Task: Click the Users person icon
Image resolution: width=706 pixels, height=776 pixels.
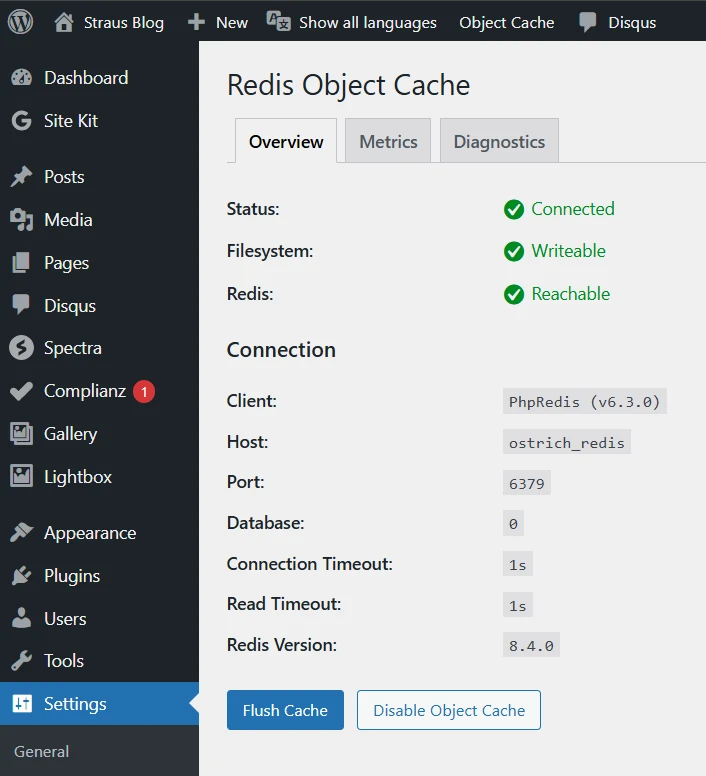Action: click(x=22, y=619)
